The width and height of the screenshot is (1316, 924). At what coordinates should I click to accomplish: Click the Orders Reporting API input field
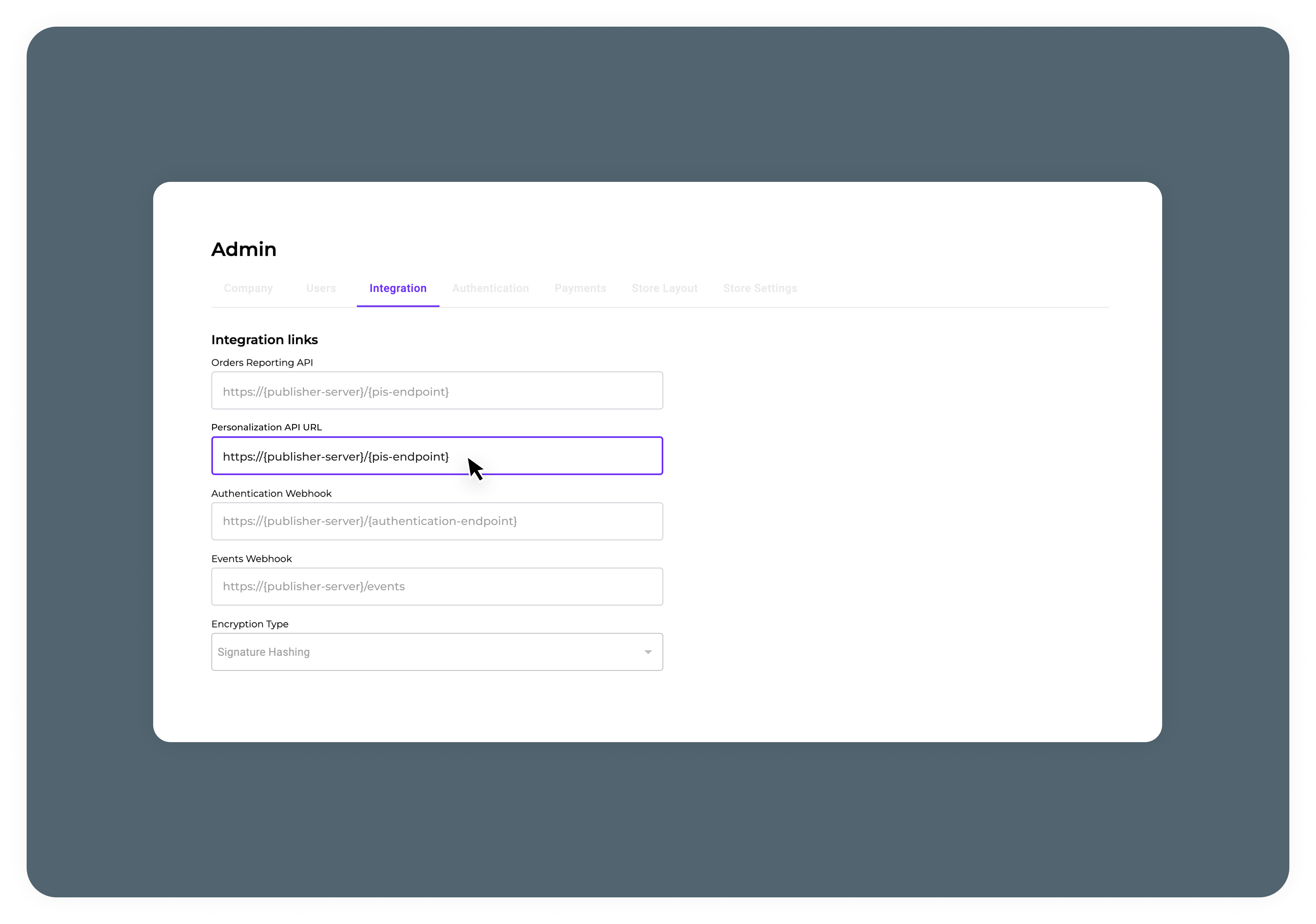[x=437, y=391]
